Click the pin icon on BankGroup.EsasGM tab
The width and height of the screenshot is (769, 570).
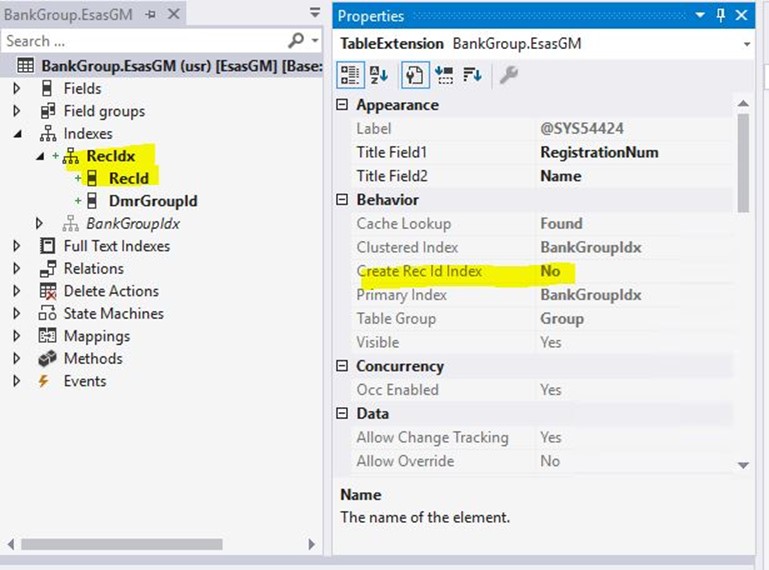point(151,15)
